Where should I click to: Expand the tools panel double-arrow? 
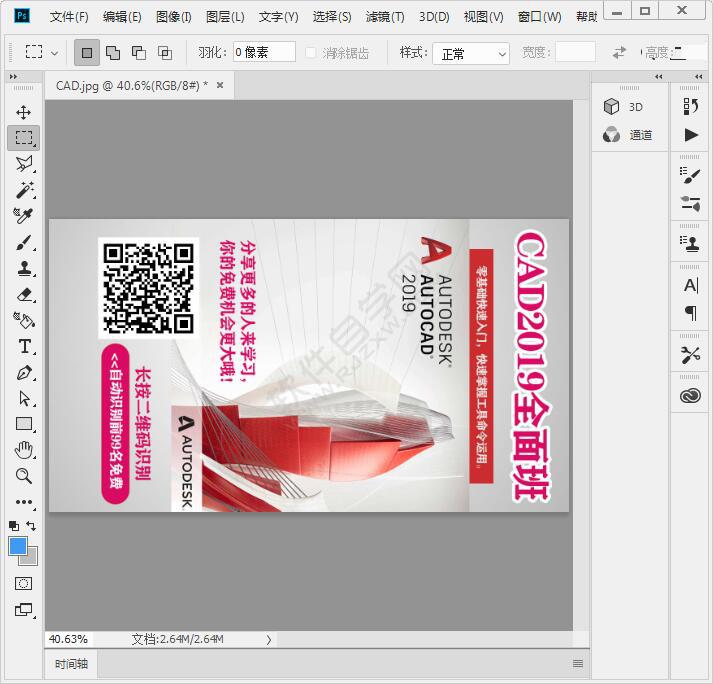[x=13, y=77]
